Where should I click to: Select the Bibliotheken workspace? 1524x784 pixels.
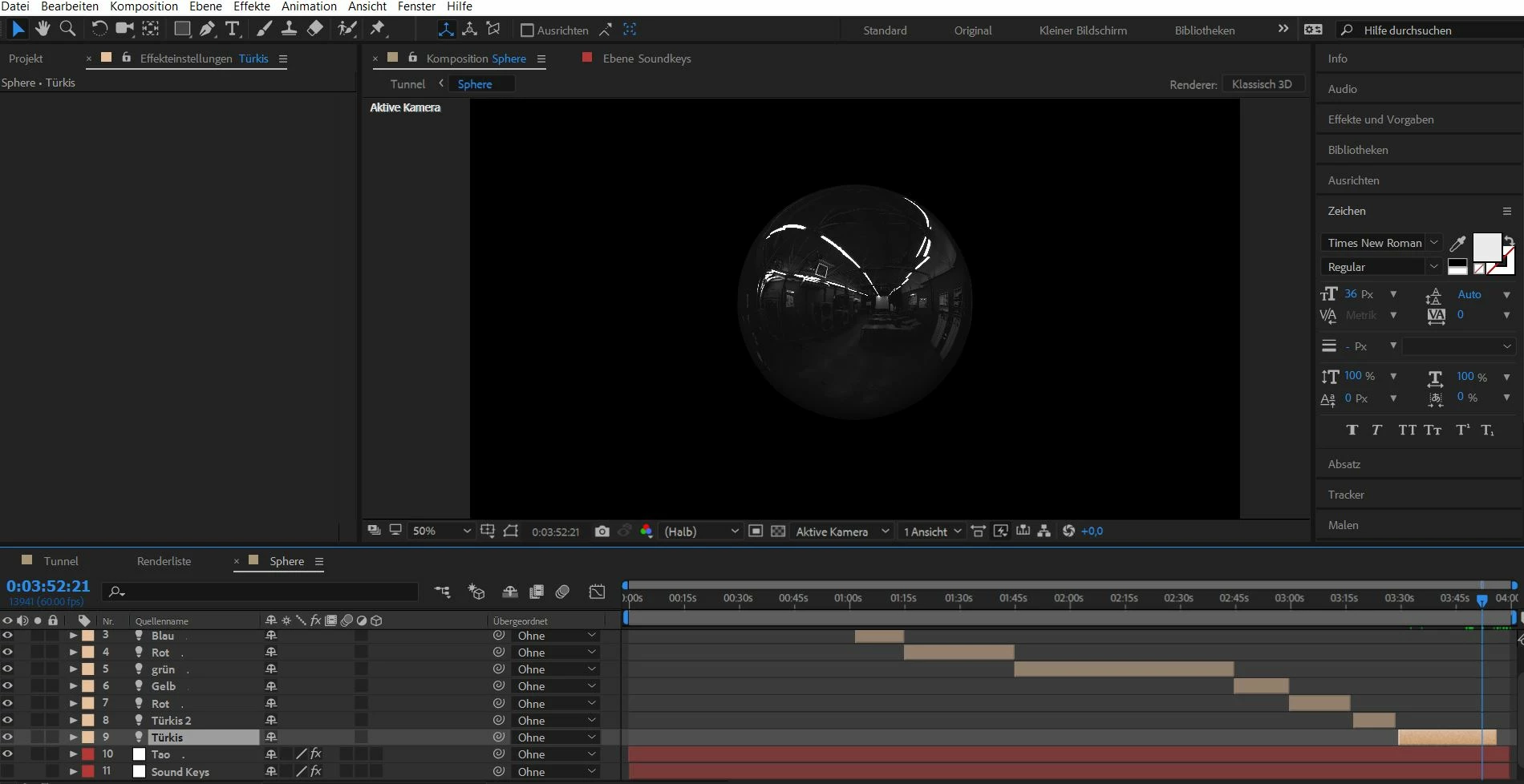click(1205, 30)
